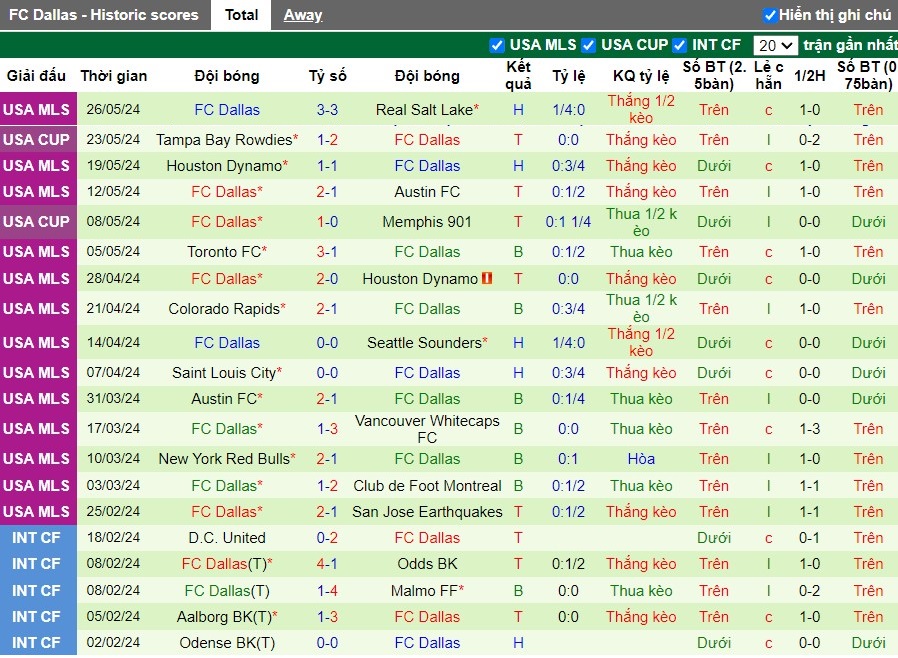Click the USA CUP label on 08/05/24
Screen dimensions: 898x658
[x=37, y=222]
